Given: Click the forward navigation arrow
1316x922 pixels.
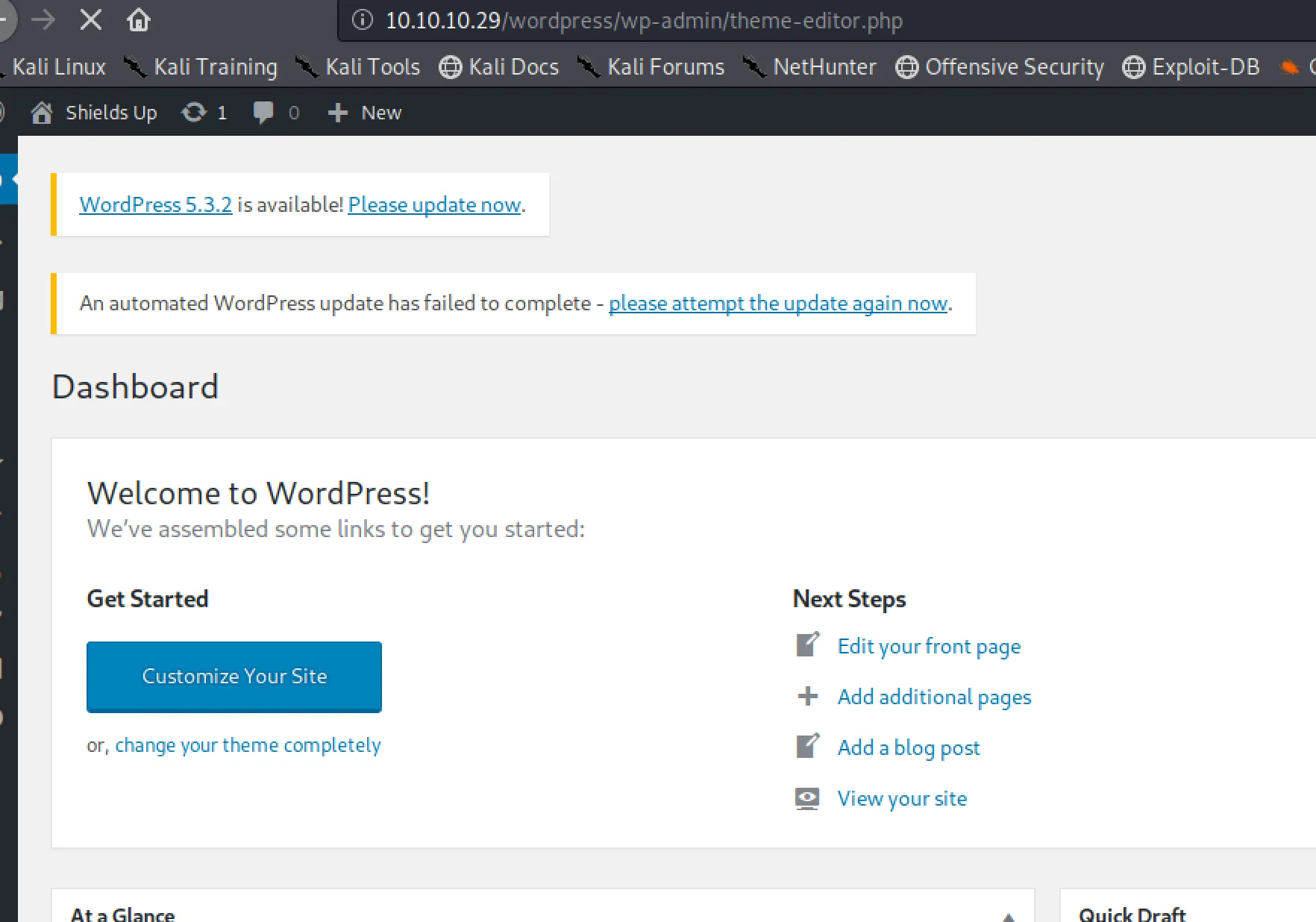Looking at the screenshot, I should point(44,20).
